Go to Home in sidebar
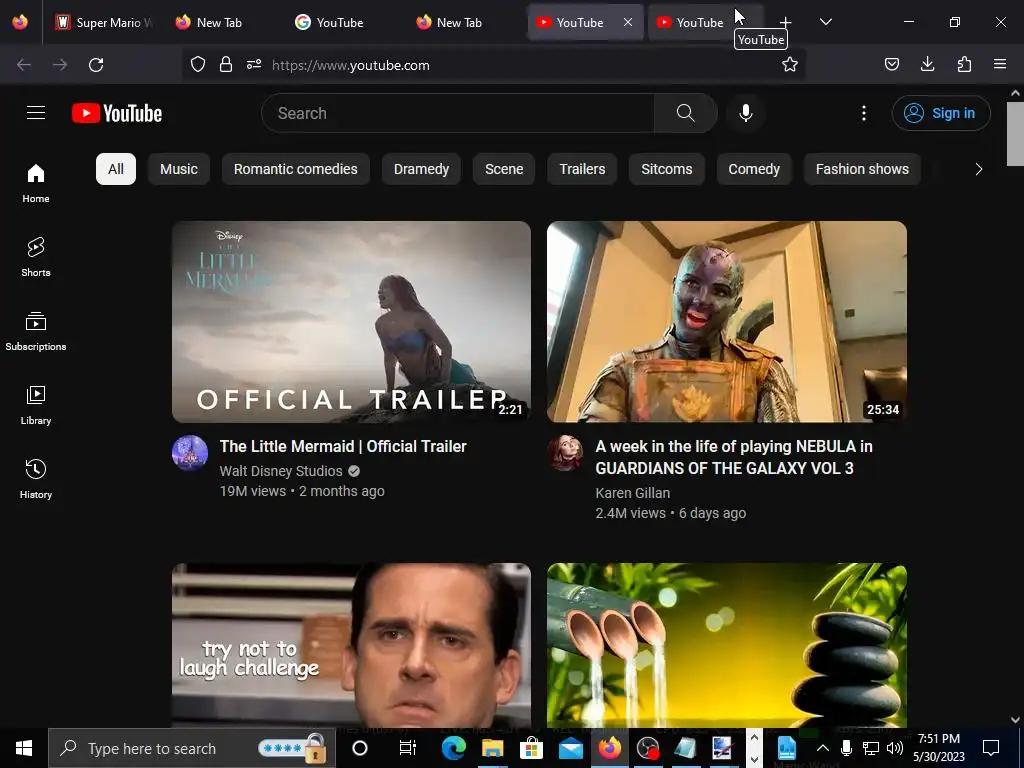Viewport: 1024px width, 768px height. 36,184
